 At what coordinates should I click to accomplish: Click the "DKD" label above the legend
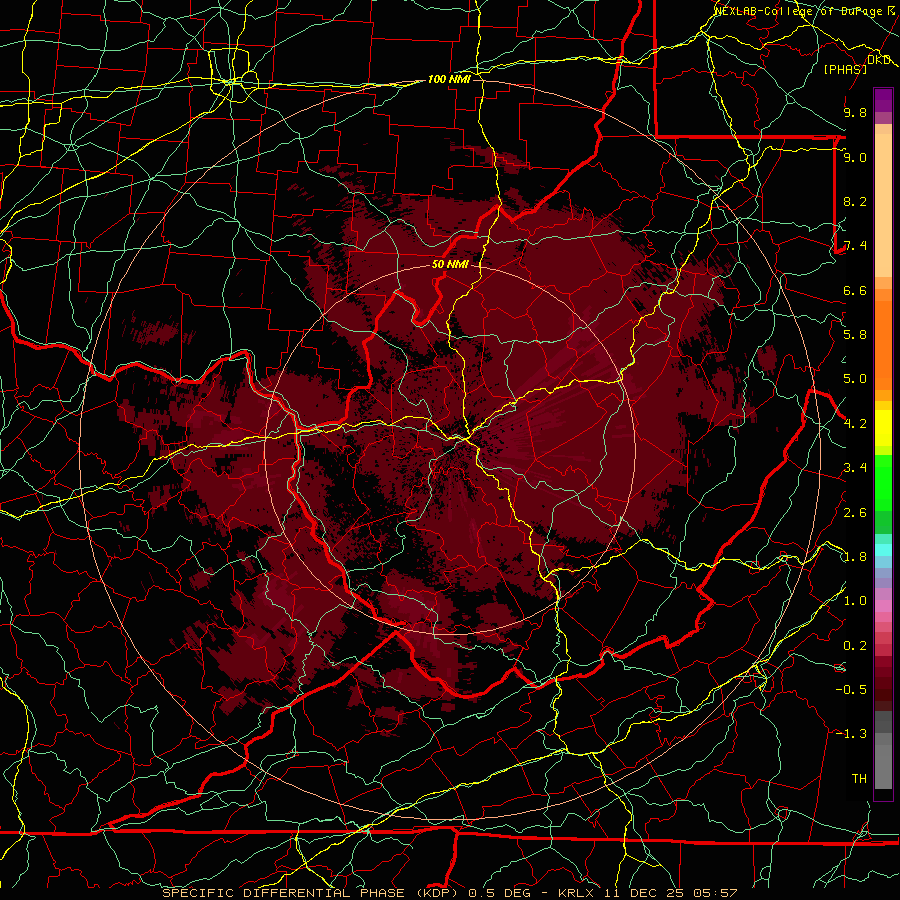878,60
